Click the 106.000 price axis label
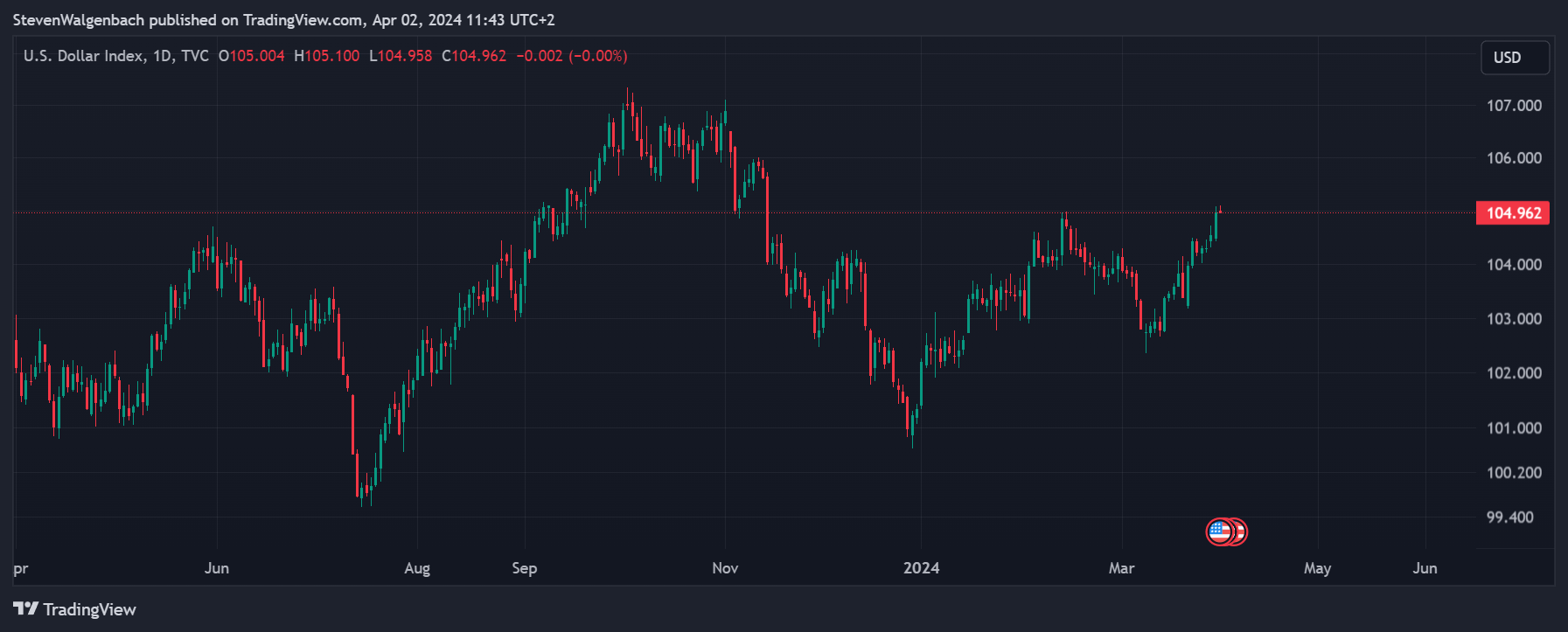Viewport: 1568px width, 632px height. [x=1515, y=158]
